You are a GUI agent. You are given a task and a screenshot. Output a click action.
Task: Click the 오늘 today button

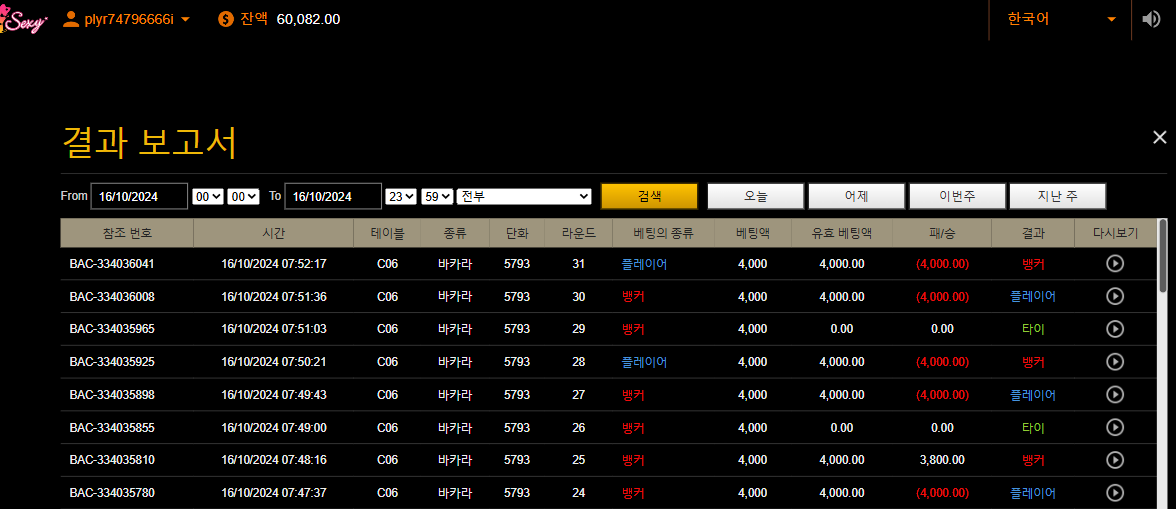point(756,196)
